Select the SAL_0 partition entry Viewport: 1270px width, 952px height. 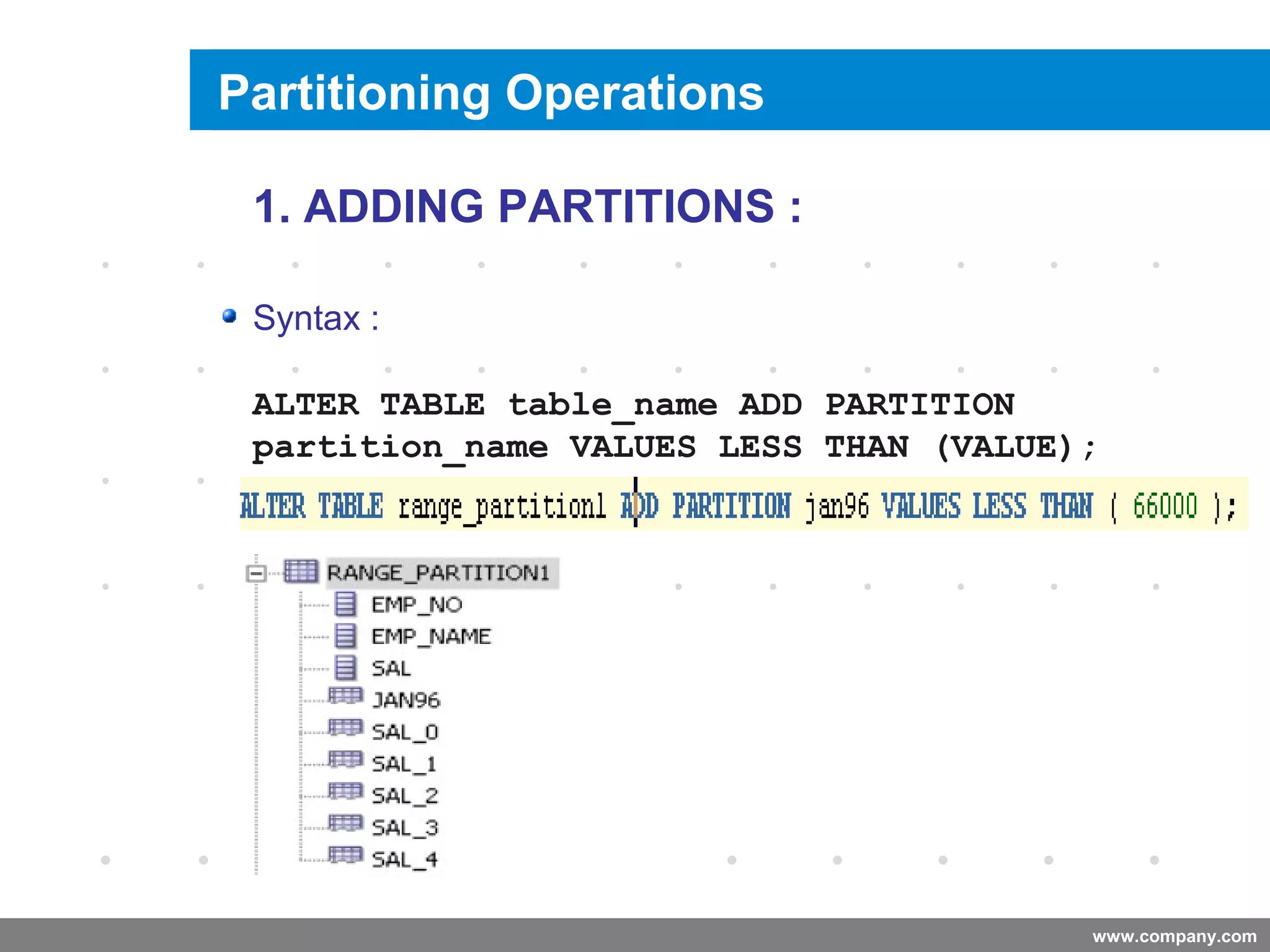click(x=405, y=733)
